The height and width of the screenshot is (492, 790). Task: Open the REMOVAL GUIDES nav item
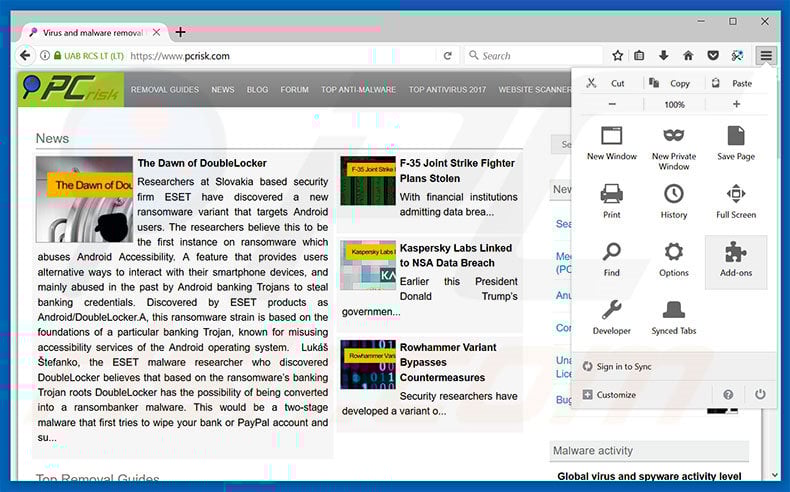(165, 90)
